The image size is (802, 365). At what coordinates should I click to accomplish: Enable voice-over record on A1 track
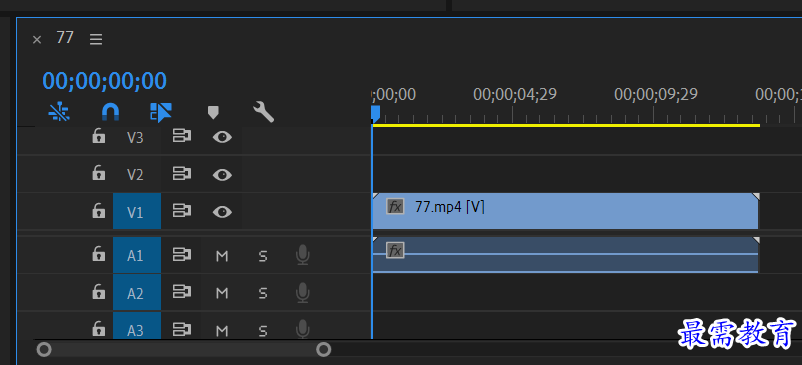pyautogui.click(x=303, y=255)
